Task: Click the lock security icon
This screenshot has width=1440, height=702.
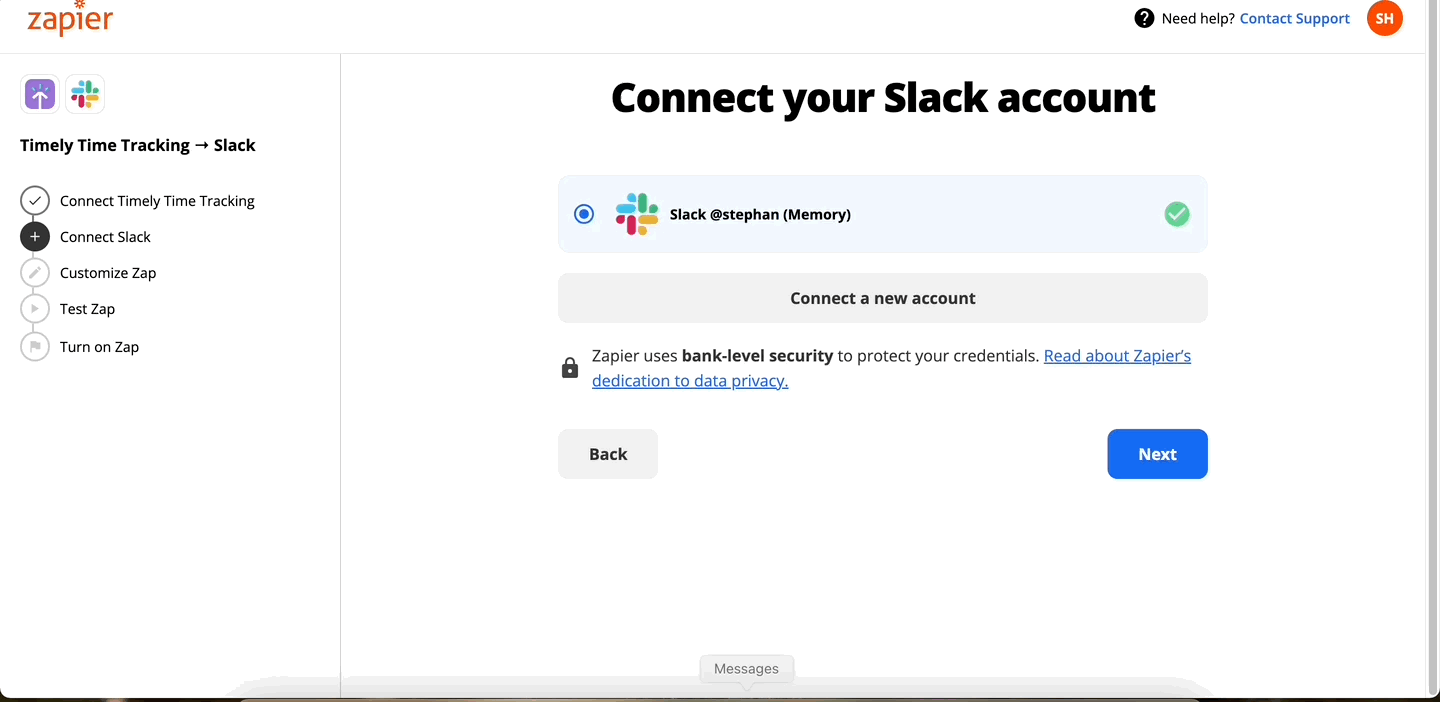Action: 570,367
